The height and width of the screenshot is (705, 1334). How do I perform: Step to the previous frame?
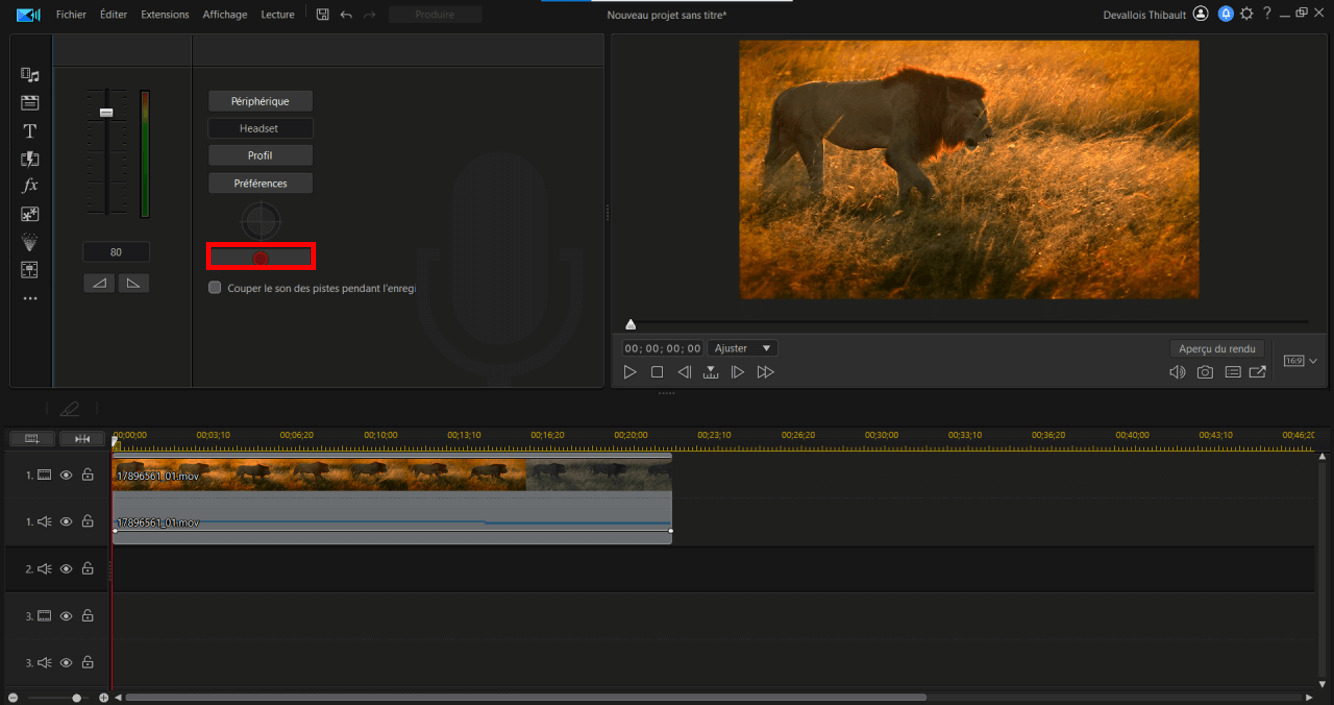[684, 372]
